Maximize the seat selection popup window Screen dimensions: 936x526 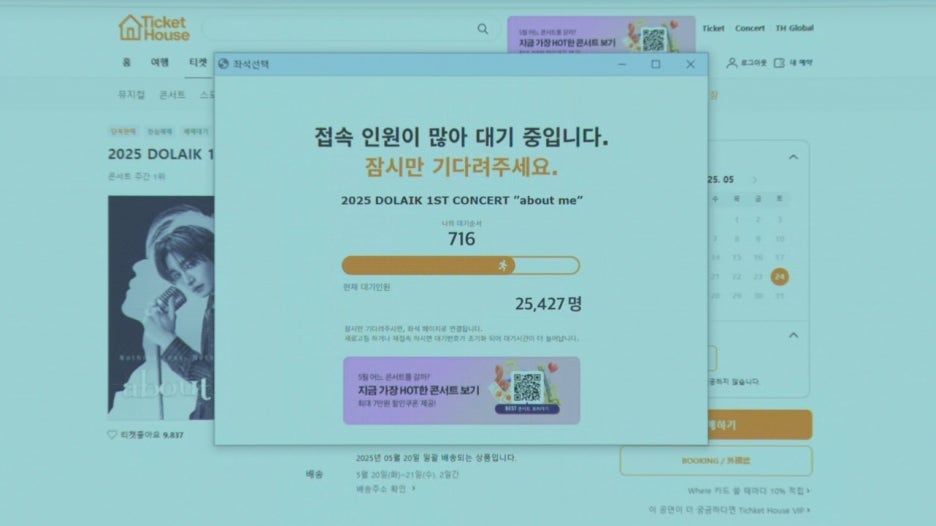pyautogui.click(x=656, y=64)
